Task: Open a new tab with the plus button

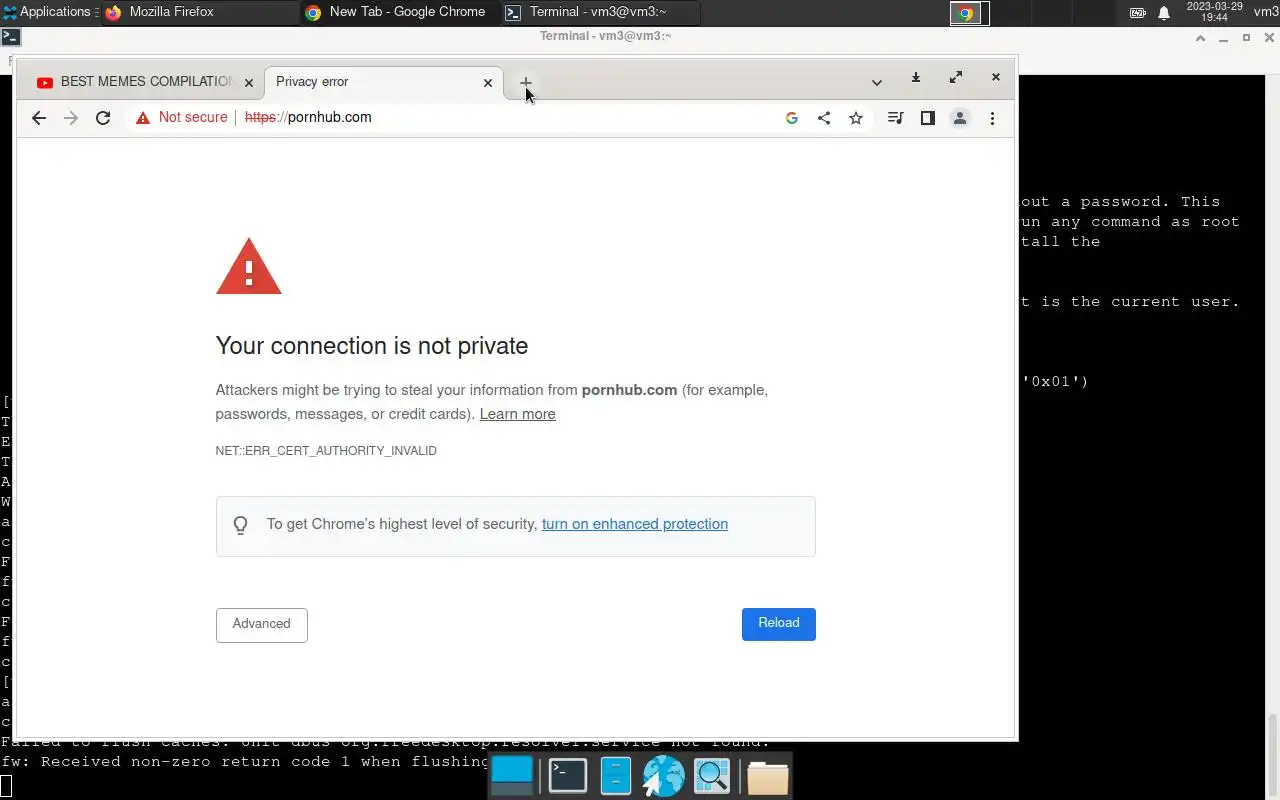Action: [x=526, y=82]
